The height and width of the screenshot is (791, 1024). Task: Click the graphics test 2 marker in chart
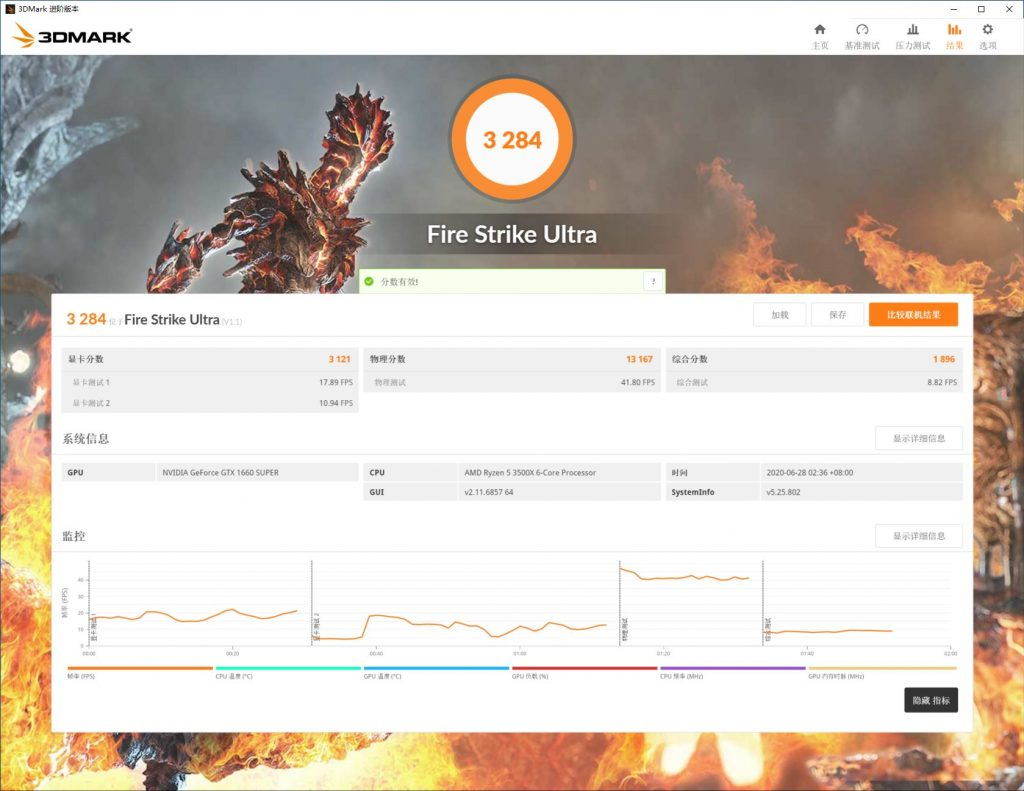[317, 626]
